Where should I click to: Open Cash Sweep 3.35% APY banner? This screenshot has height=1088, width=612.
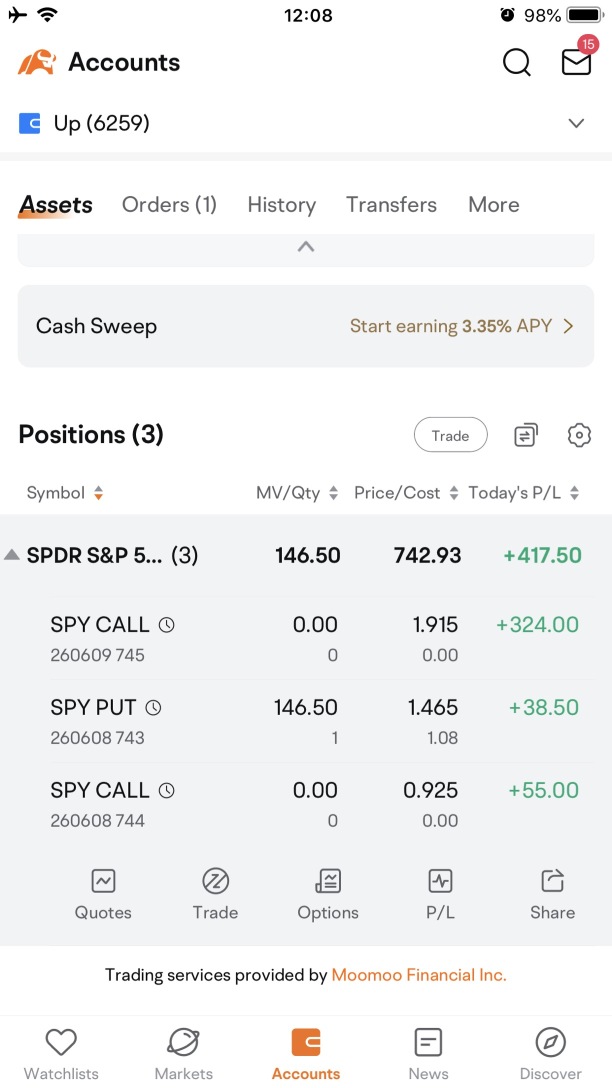(306, 326)
